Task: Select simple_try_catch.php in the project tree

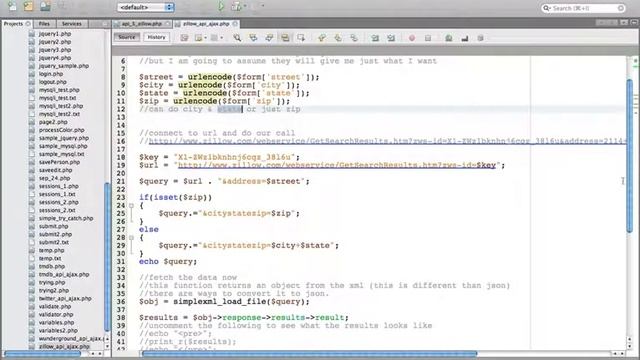Action: (66, 218)
